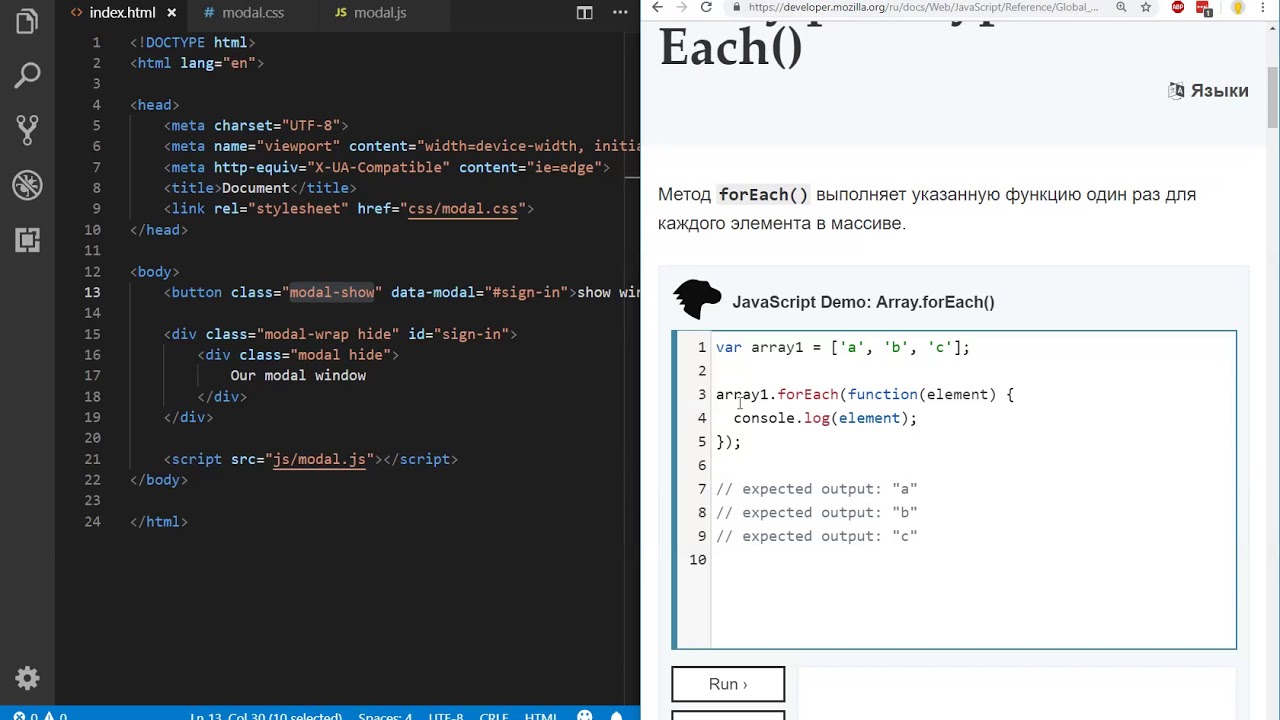Open the Manage gear in VS Code
Image resolution: width=1280 pixels, height=720 pixels.
(x=27, y=679)
